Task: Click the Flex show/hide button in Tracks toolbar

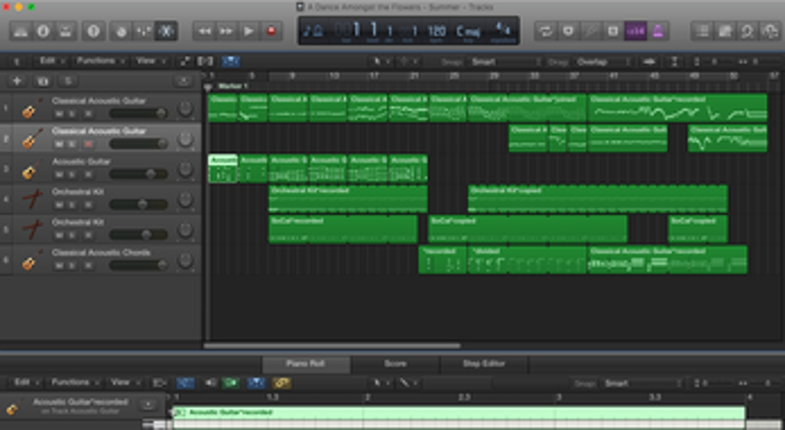Action: point(205,62)
